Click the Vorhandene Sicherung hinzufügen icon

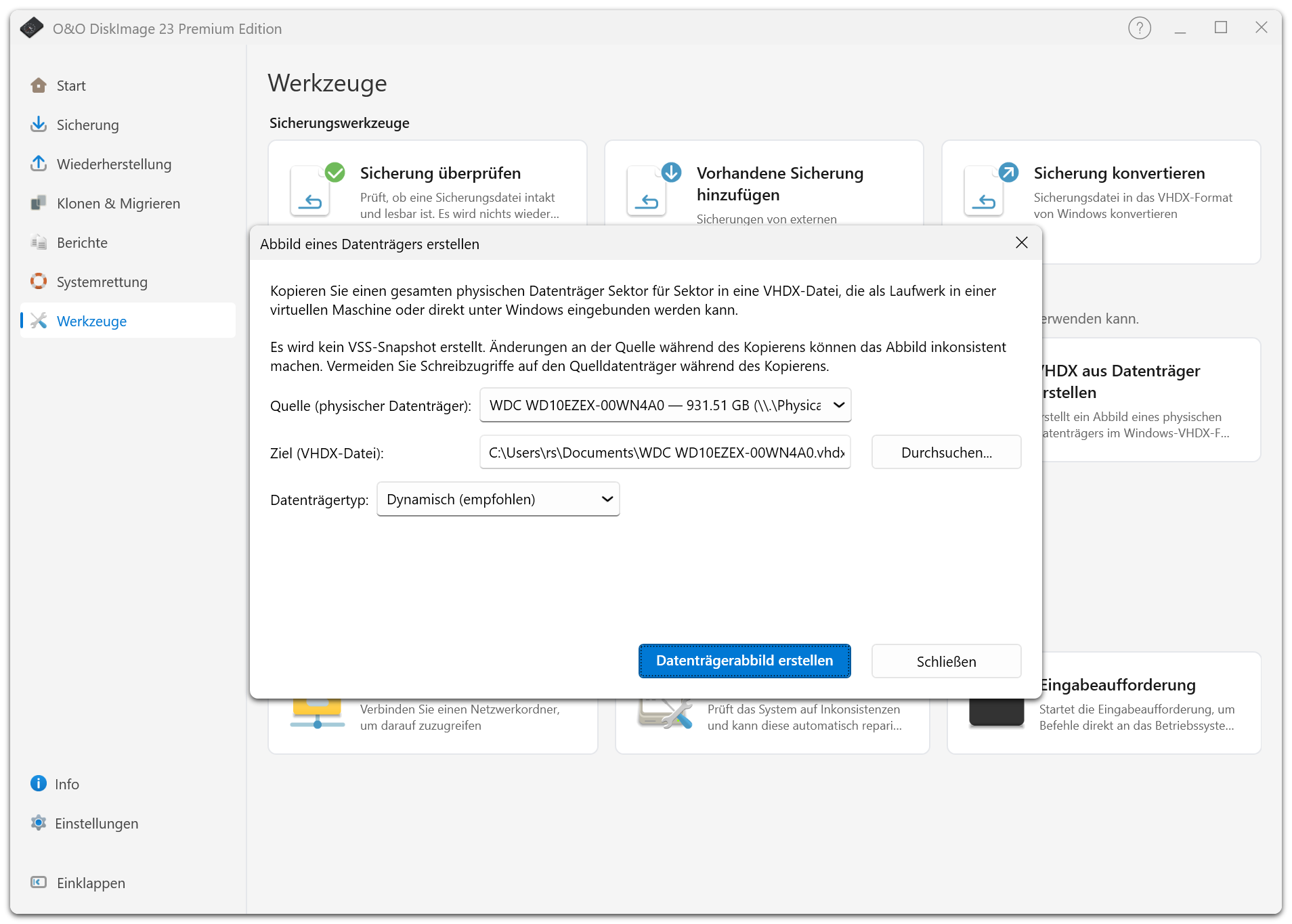pyautogui.click(x=653, y=190)
